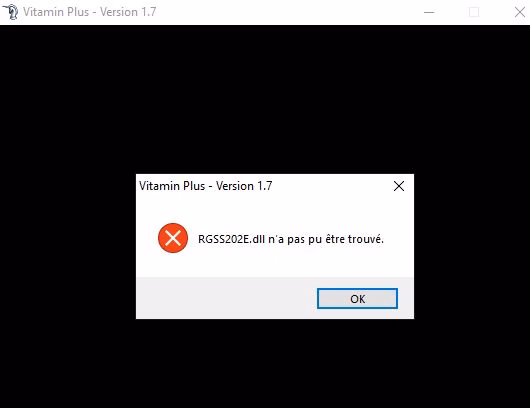The image size is (530, 408).
Task: Click the black game area below the dialog
Action: (x=265, y=363)
